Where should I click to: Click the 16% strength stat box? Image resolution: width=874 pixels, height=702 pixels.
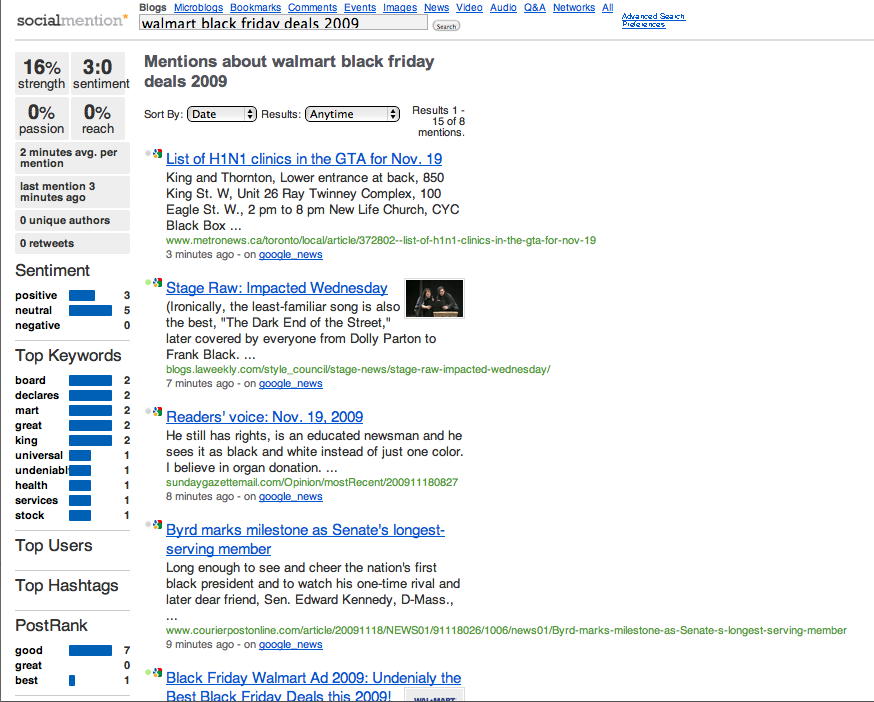pyautogui.click(x=42, y=73)
